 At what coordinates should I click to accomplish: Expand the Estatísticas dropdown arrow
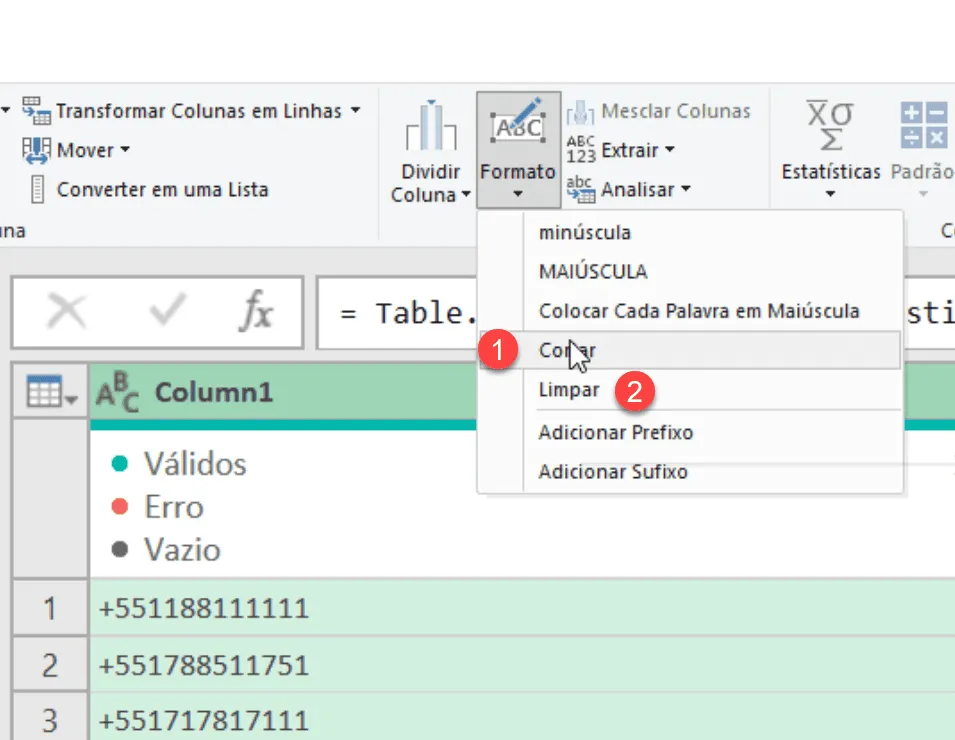[830, 194]
